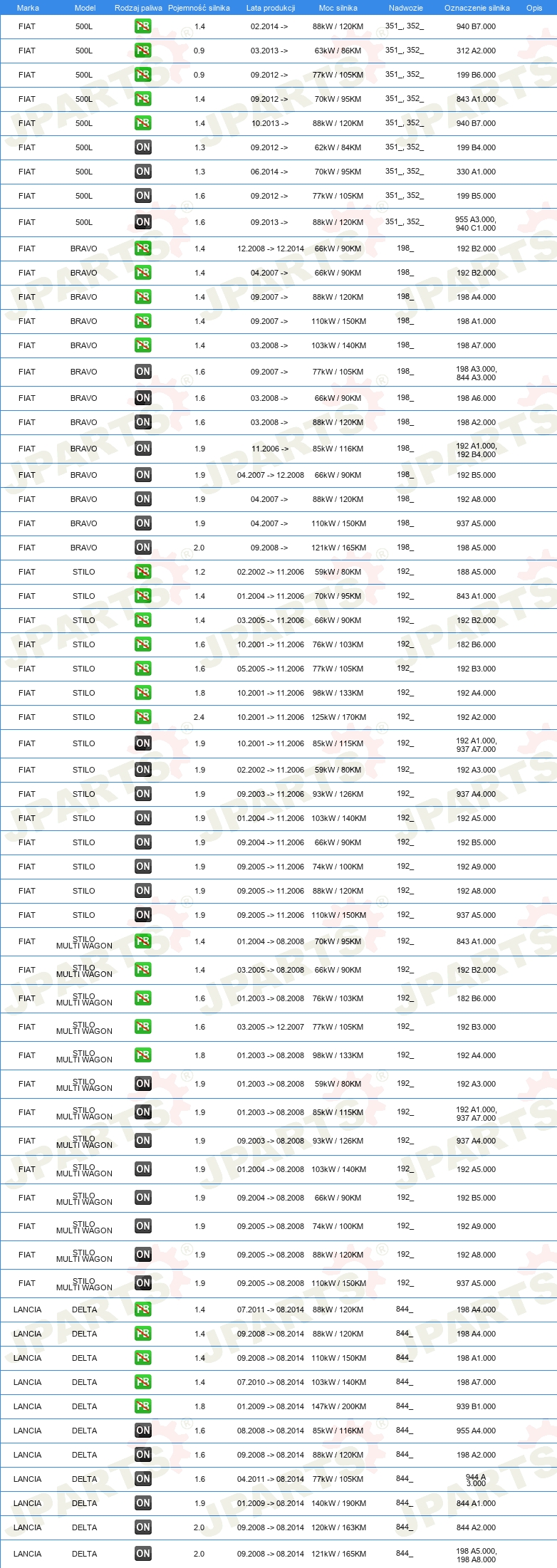The width and height of the screenshot is (557, 1568).
Task: Select the 03.2005 -> 12.2007 date cell
Action: coord(271,1027)
